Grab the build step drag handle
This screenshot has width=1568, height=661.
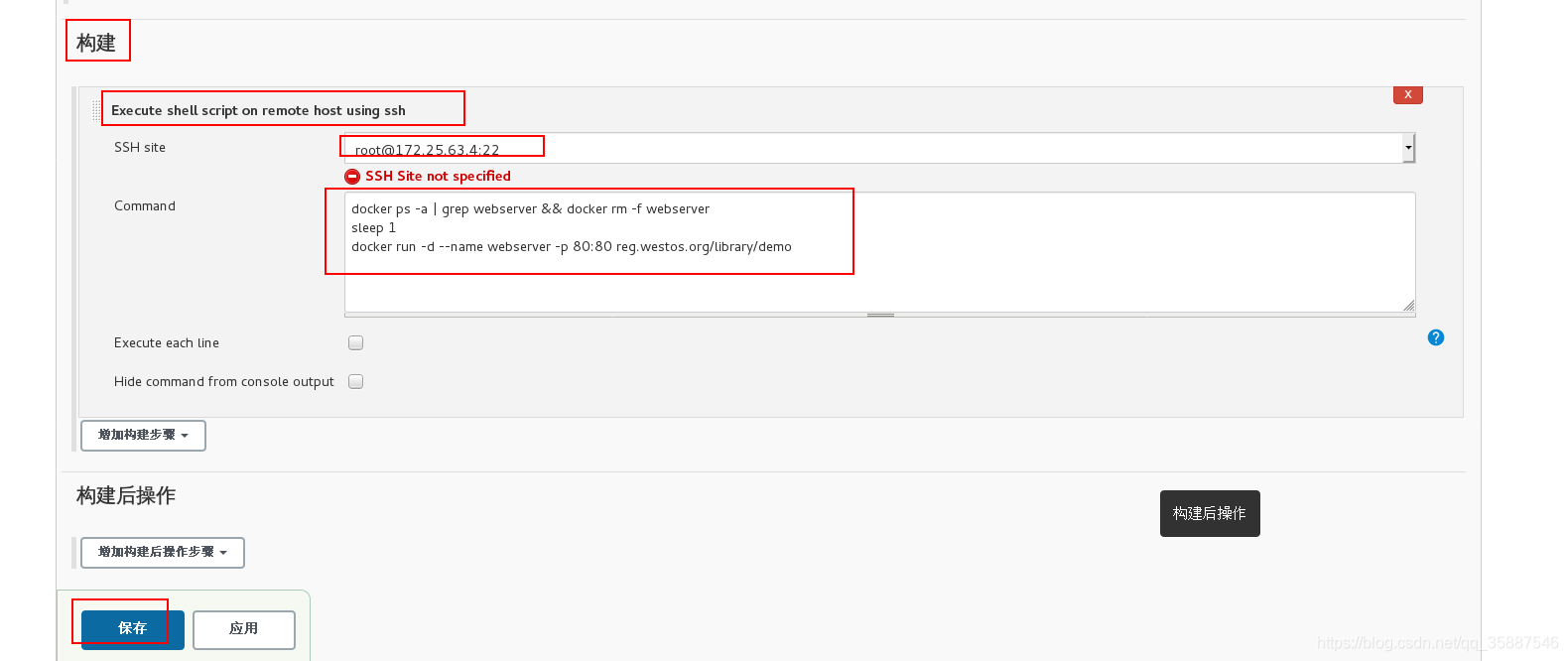click(96, 110)
